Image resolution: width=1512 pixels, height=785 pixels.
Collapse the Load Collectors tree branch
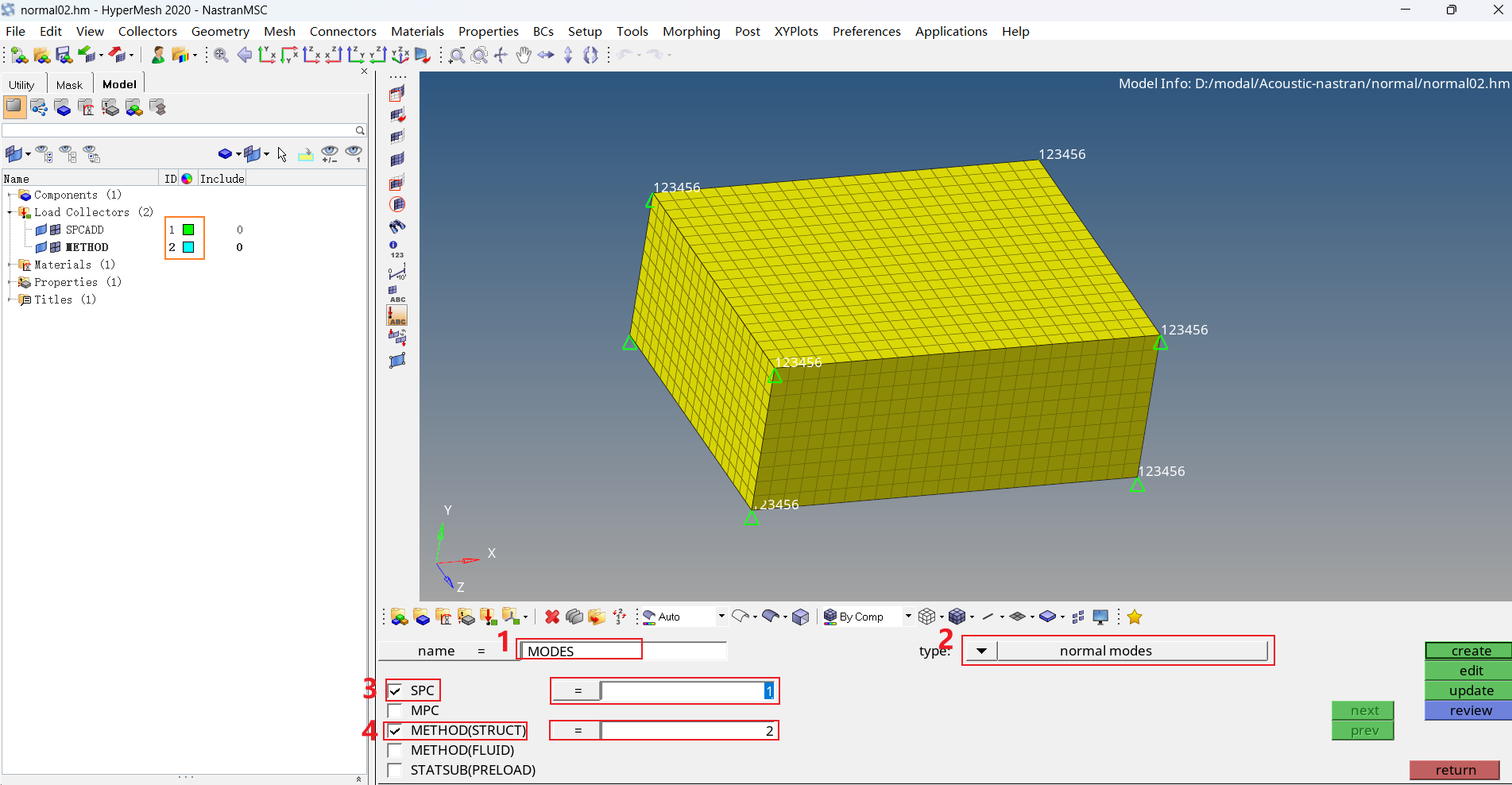click(x=9, y=212)
